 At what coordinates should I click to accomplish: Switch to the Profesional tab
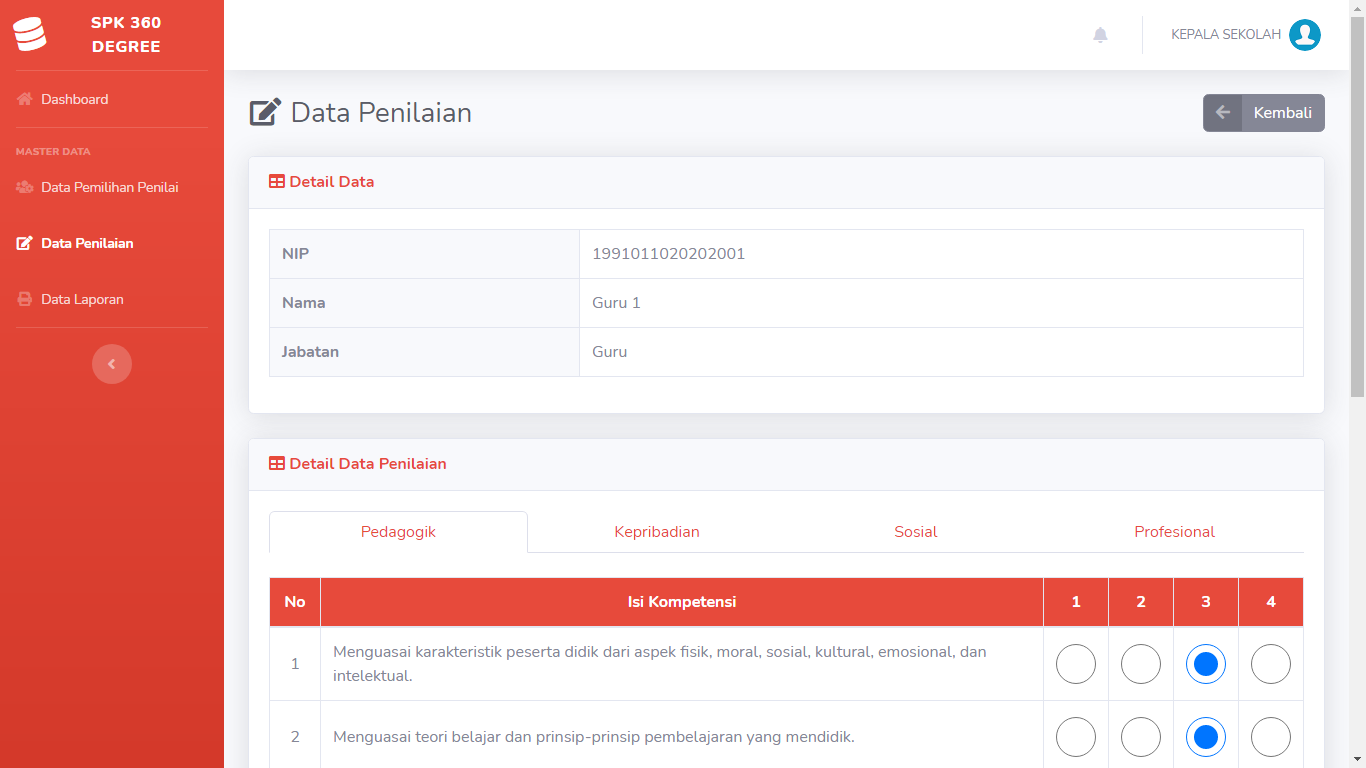pyautogui.click(x=1174, y=532)
